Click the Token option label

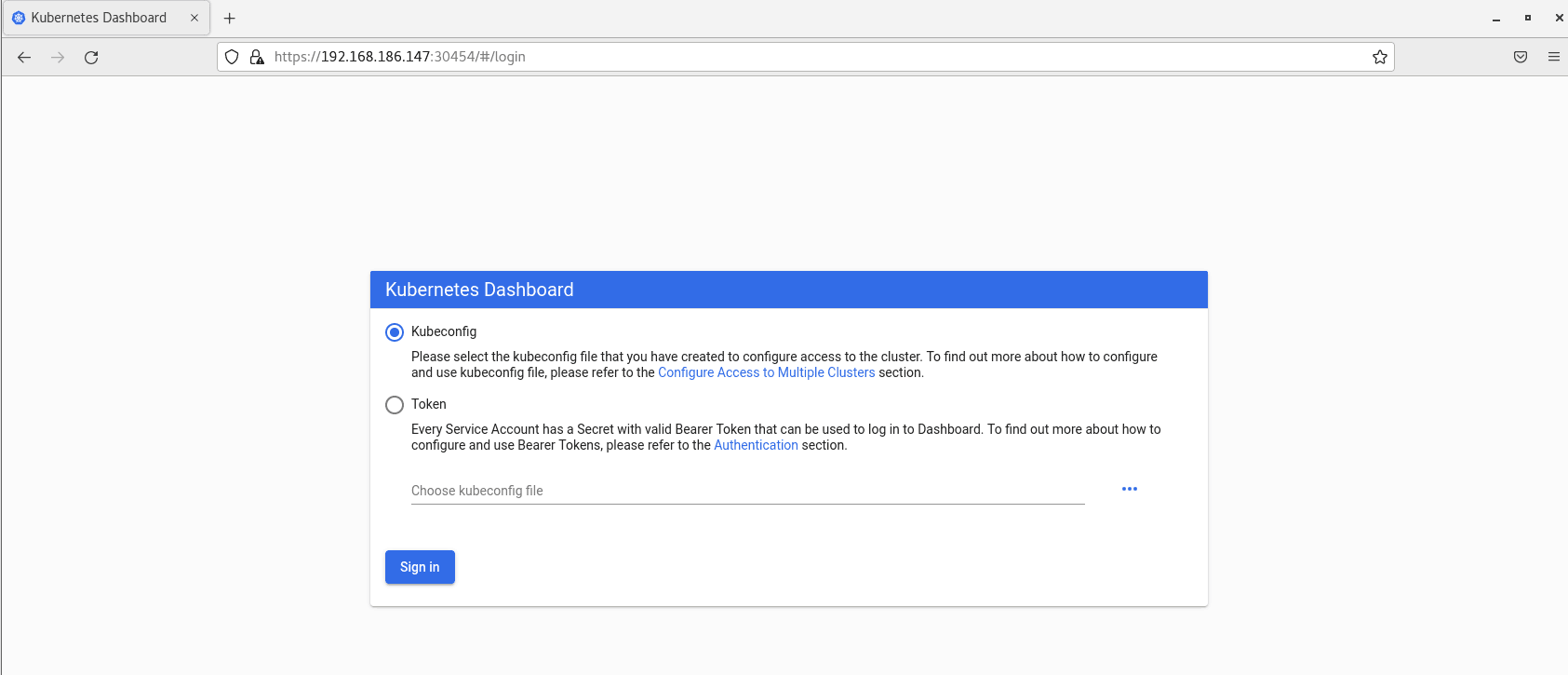[x=429, y=404]
